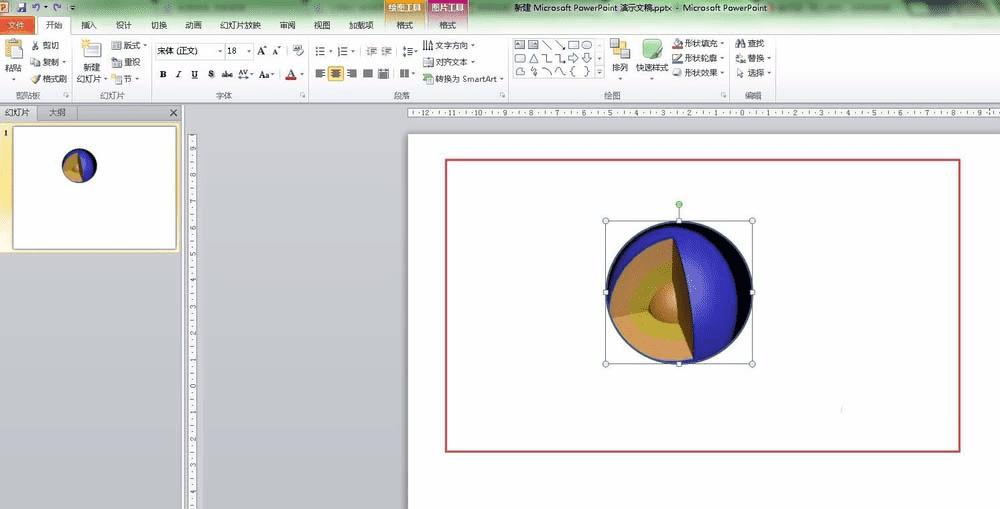Open the 节 (Section) dropdown
Screen dimensions: 1000x509
click(x=125, y=79)
